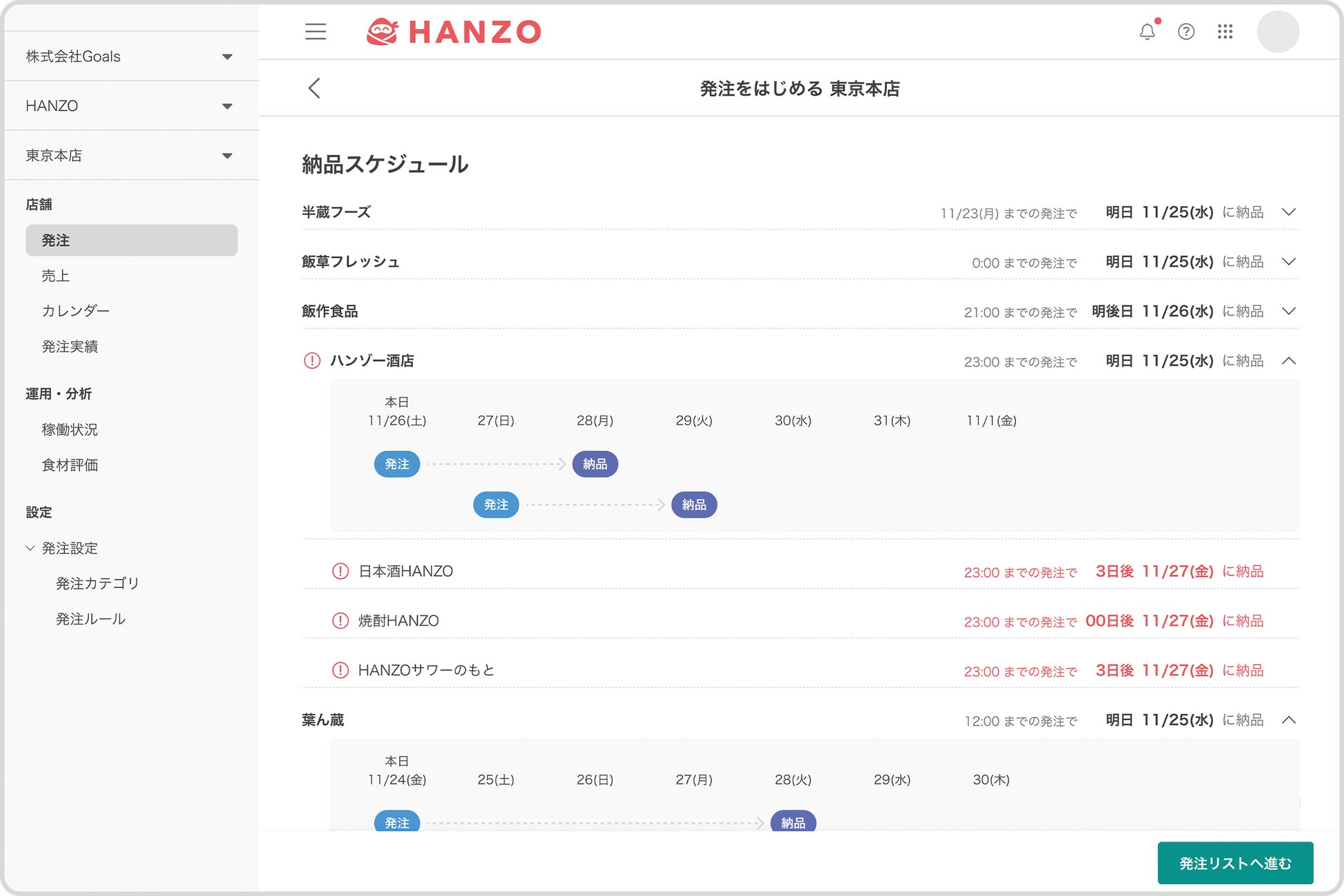Click alert icon next to 日本酒HANZO
Screen dimensions: 1344x896
point(340,571)
